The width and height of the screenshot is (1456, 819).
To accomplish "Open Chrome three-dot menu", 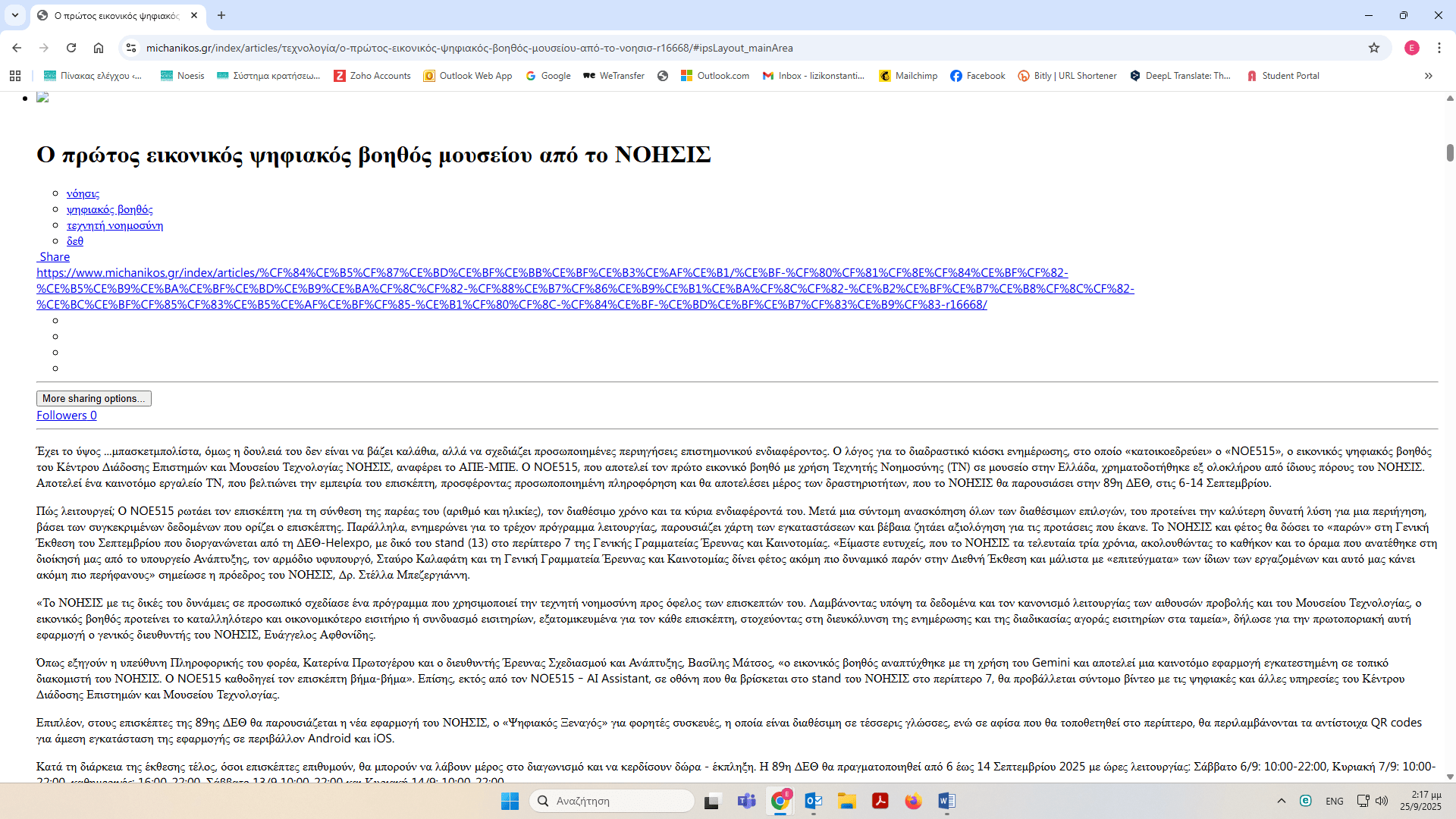I will point(1439,48).
